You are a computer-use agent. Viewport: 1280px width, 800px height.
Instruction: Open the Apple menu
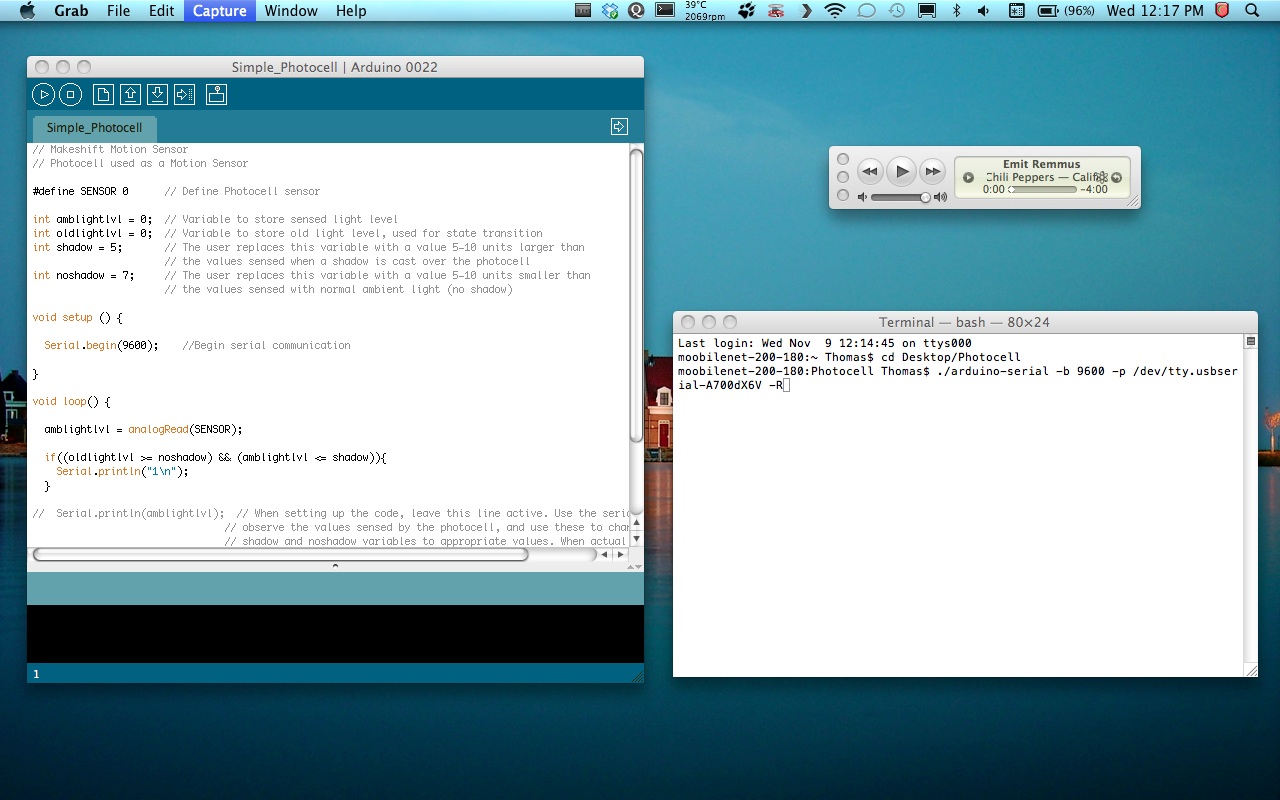point(27,11)
